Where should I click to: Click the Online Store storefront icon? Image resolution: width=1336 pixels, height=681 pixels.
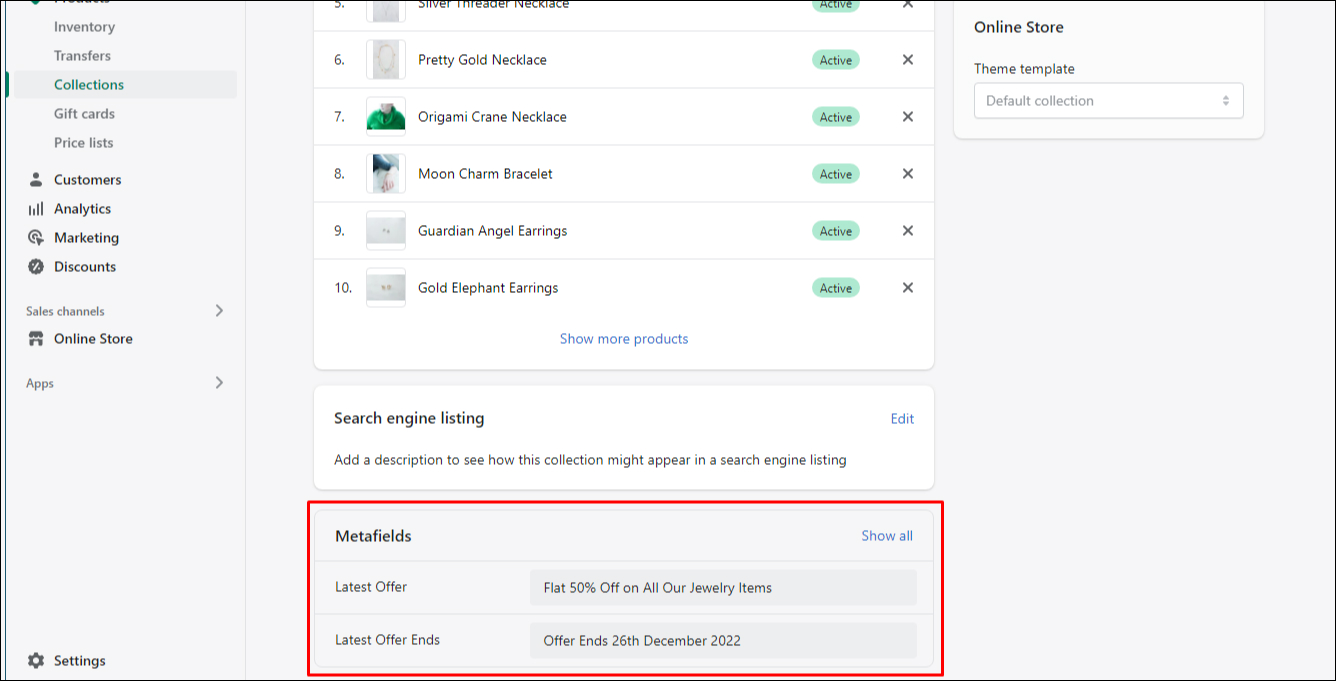coord(36,339)
